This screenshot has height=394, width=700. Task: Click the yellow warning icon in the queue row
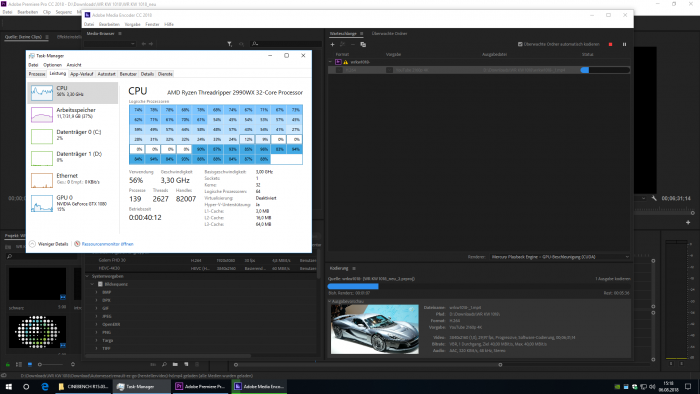click(x=345, y=62)
